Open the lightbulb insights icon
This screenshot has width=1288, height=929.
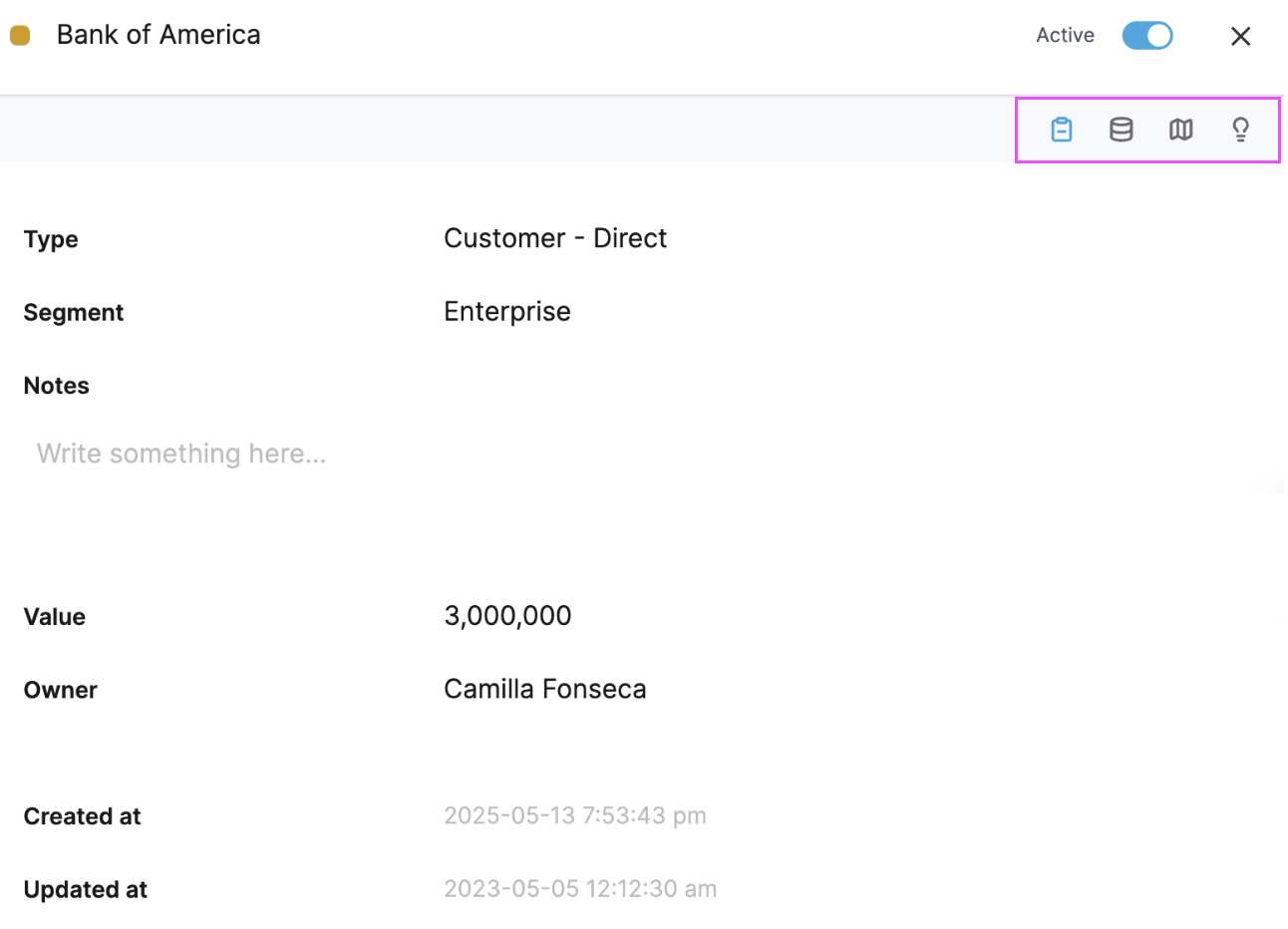pos(1241,130)
